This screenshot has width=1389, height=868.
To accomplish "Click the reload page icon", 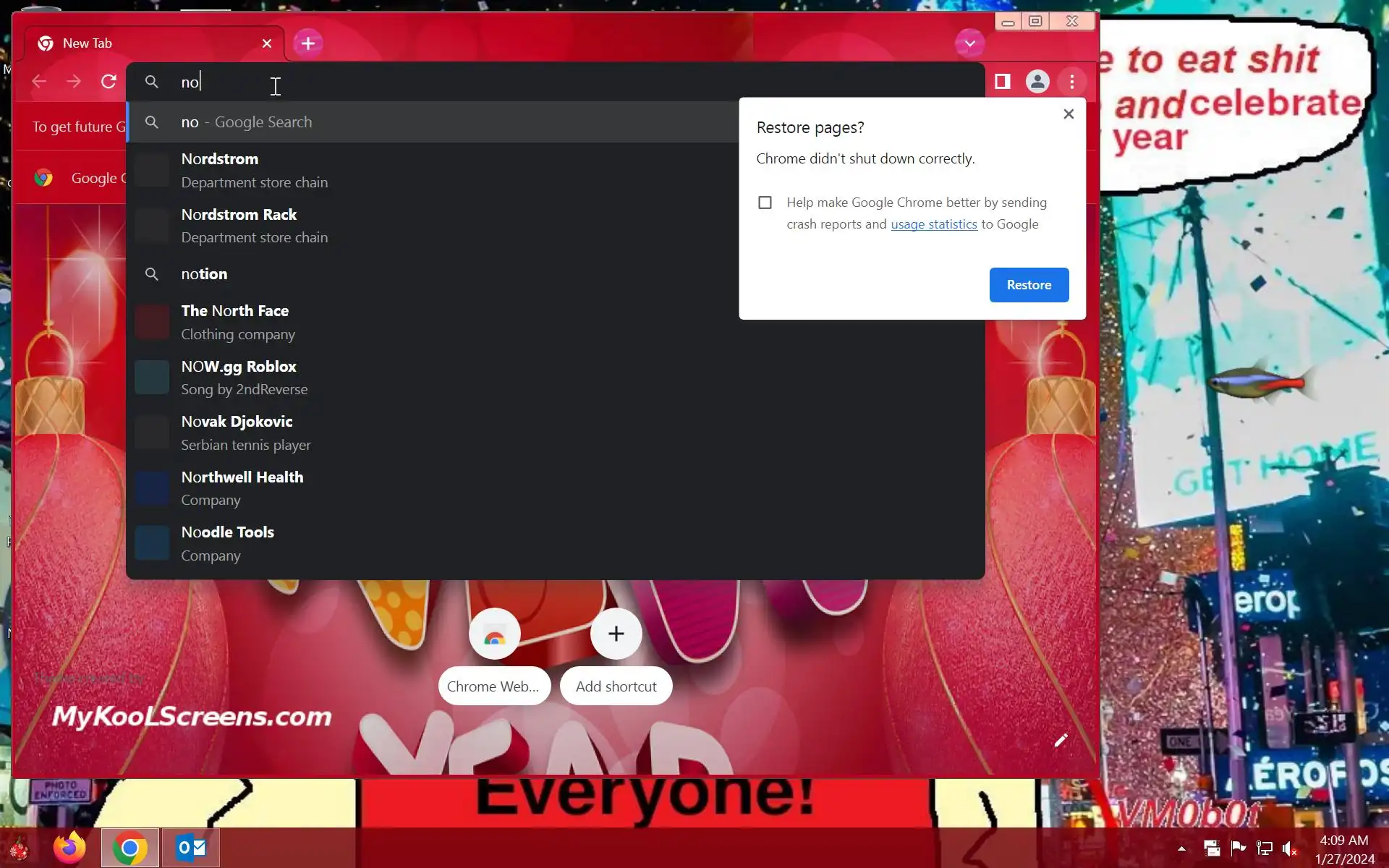I will 109,82.
